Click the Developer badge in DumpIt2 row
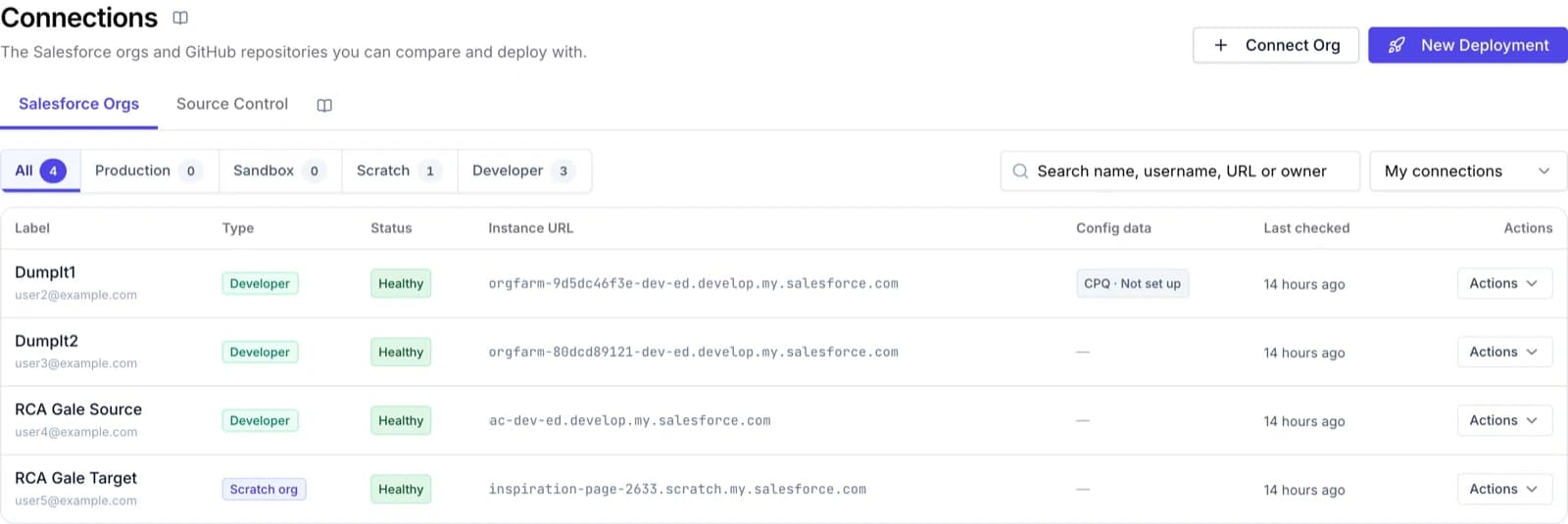The image size is (1568, 524). [260, 352]
